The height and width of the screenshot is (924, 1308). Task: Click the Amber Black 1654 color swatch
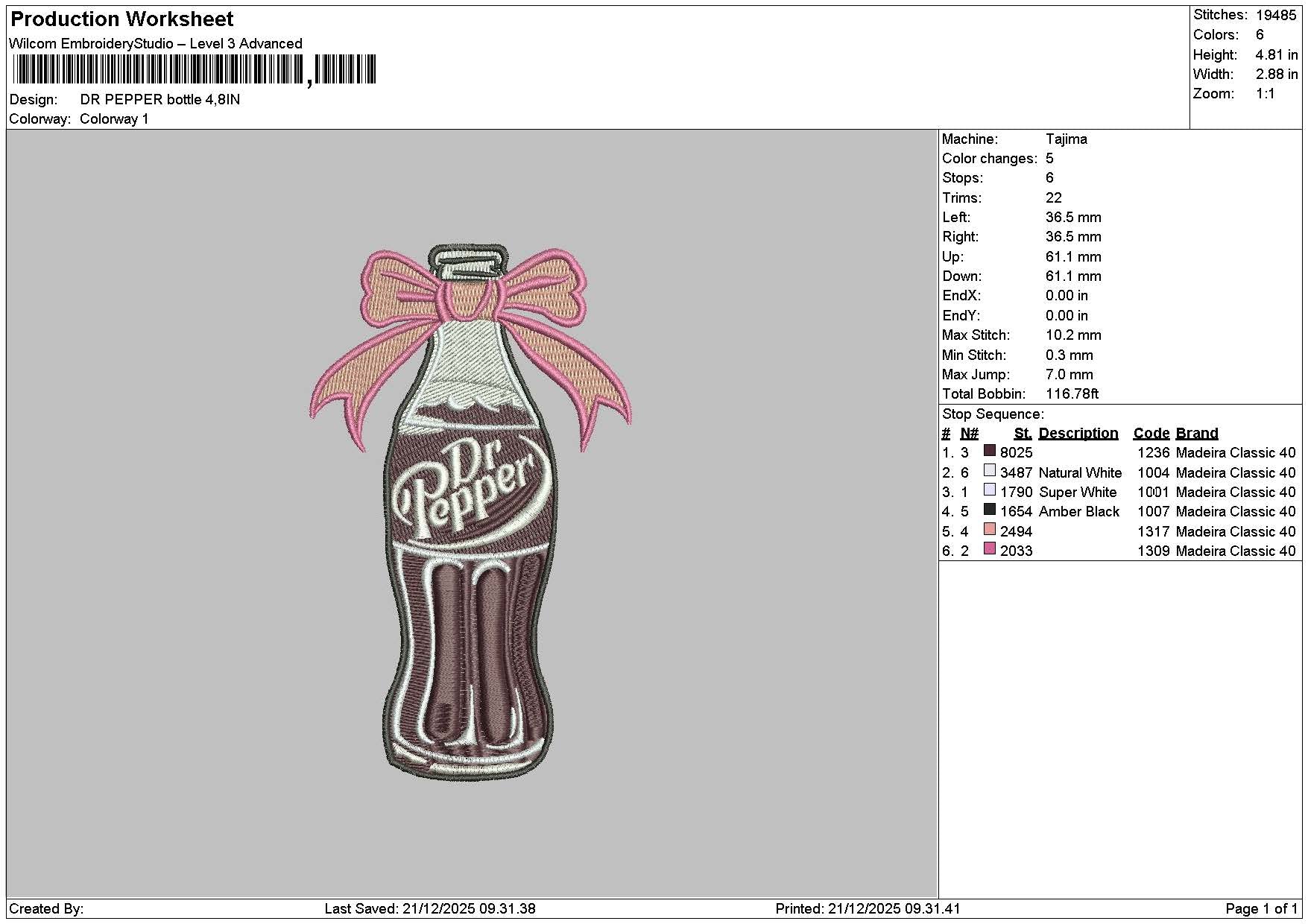tap(990, 509)
